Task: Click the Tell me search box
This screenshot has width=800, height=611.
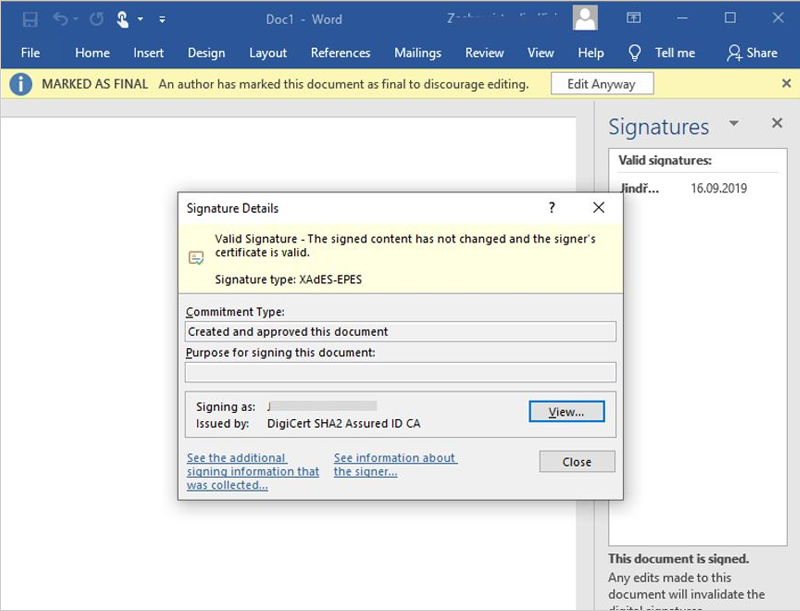Action: pos(675,53)
